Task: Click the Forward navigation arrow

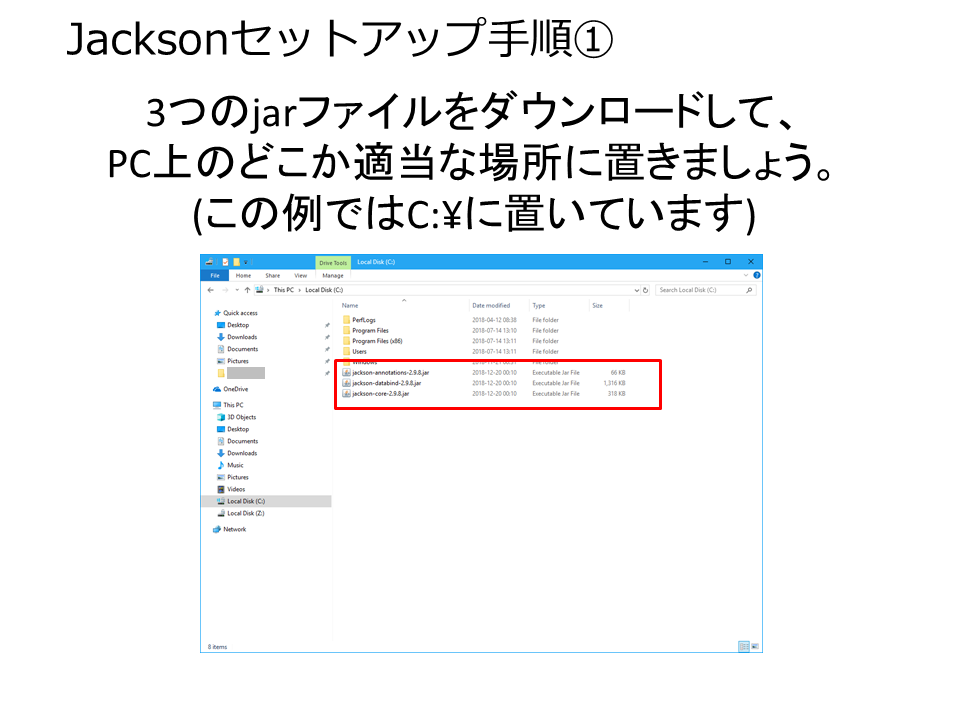Action: tap(225, 290)
